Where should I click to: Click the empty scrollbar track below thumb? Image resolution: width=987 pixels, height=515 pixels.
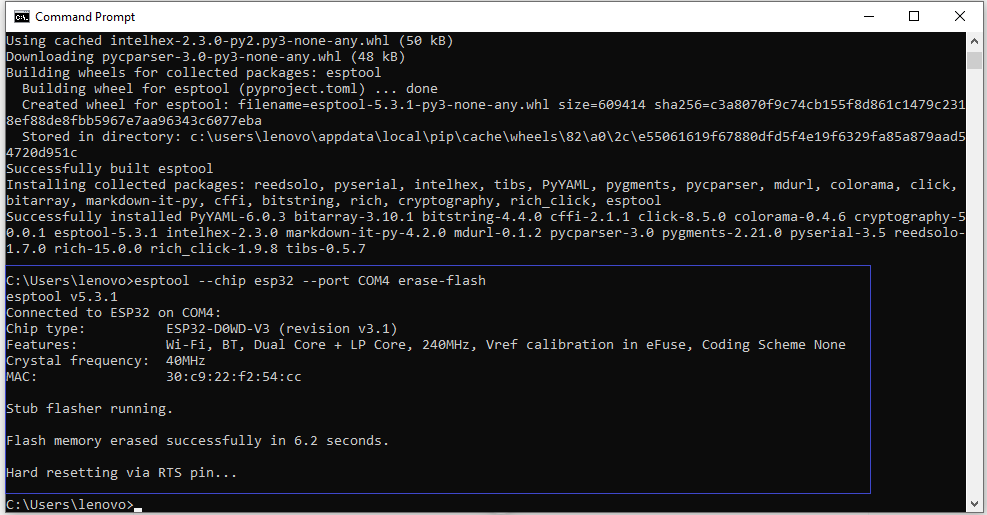click(974, 283)
